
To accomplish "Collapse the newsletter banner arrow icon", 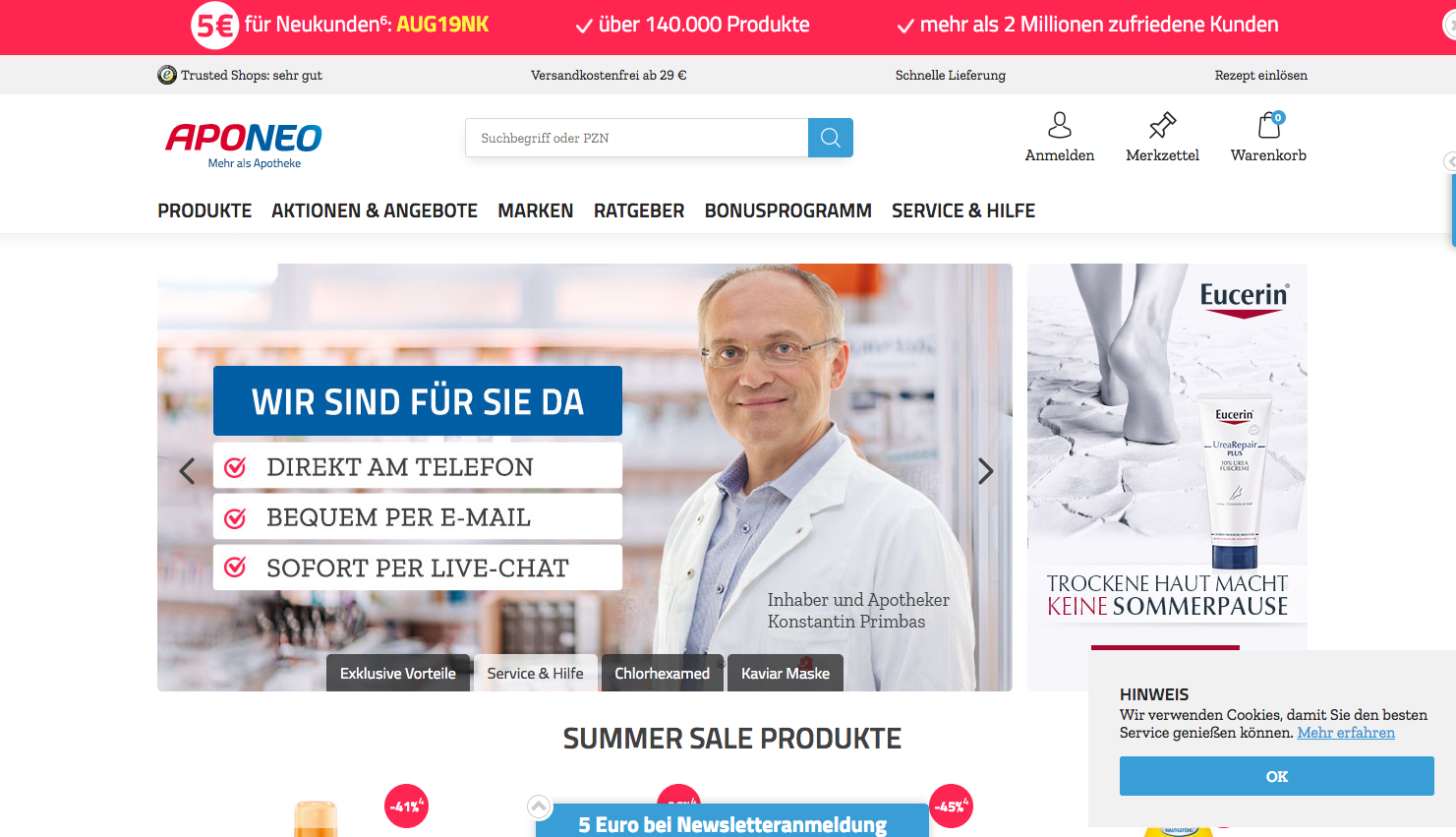I will [x=539, y=807].
